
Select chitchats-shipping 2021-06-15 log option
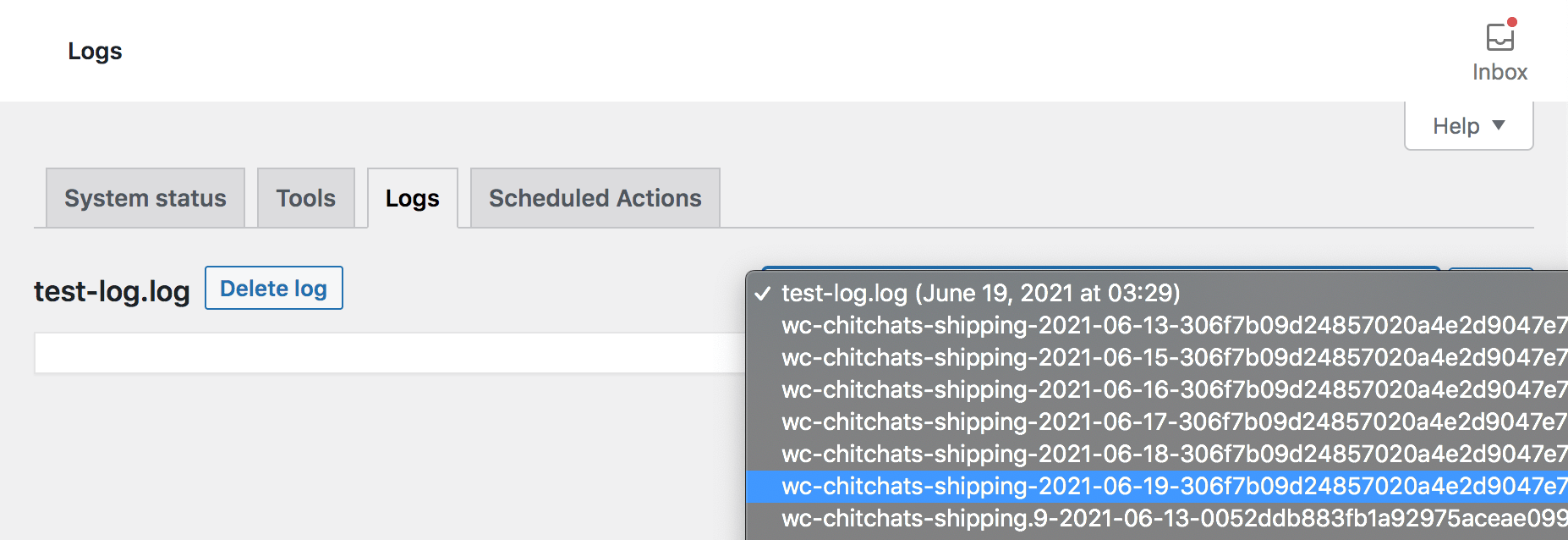pyautogui.click(x=1172, y=357)
